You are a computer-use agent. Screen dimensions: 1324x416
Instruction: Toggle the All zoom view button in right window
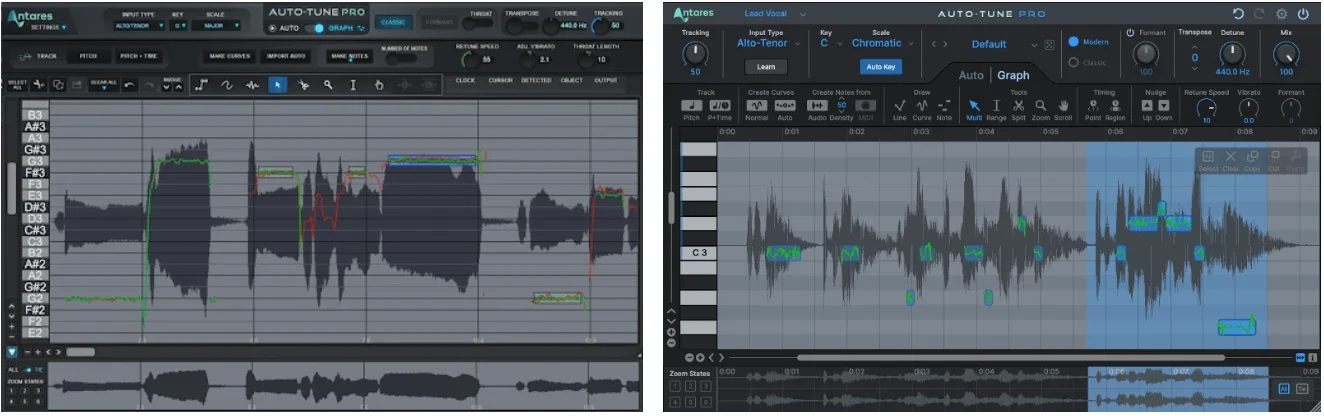1284,388
